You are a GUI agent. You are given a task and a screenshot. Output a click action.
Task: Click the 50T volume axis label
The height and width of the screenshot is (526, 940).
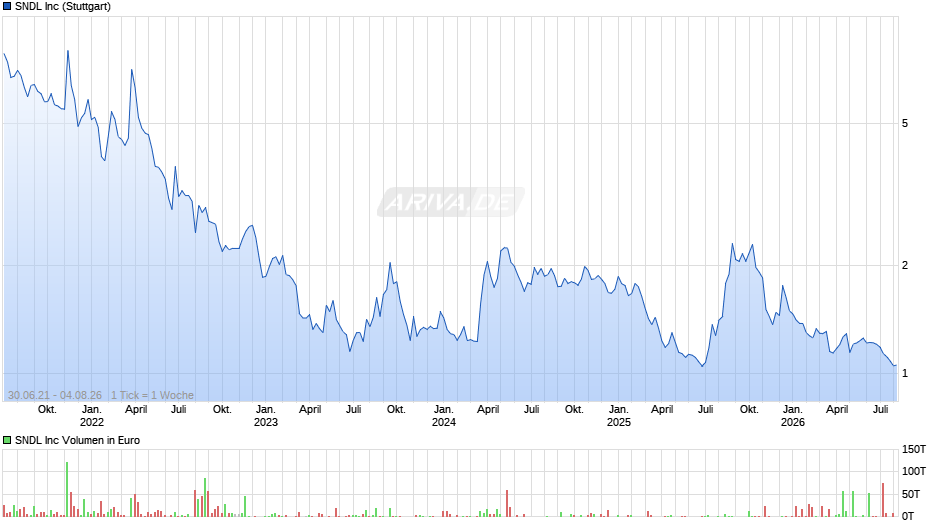tap(911, 494)
